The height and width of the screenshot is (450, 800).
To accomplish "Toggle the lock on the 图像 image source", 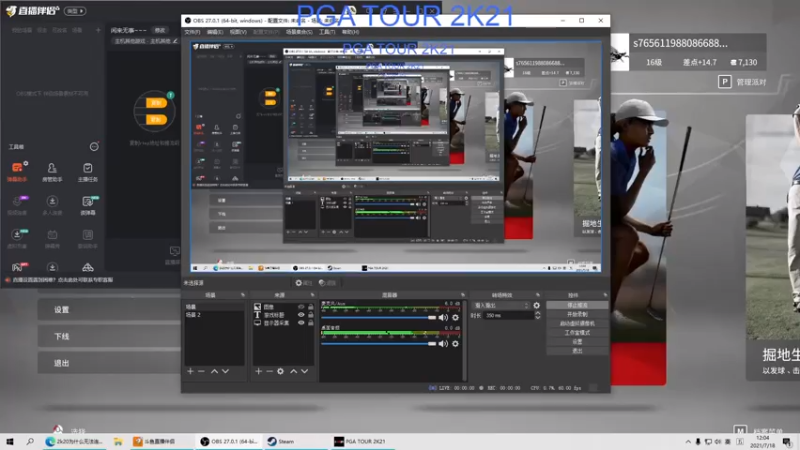I will point(310,307).
